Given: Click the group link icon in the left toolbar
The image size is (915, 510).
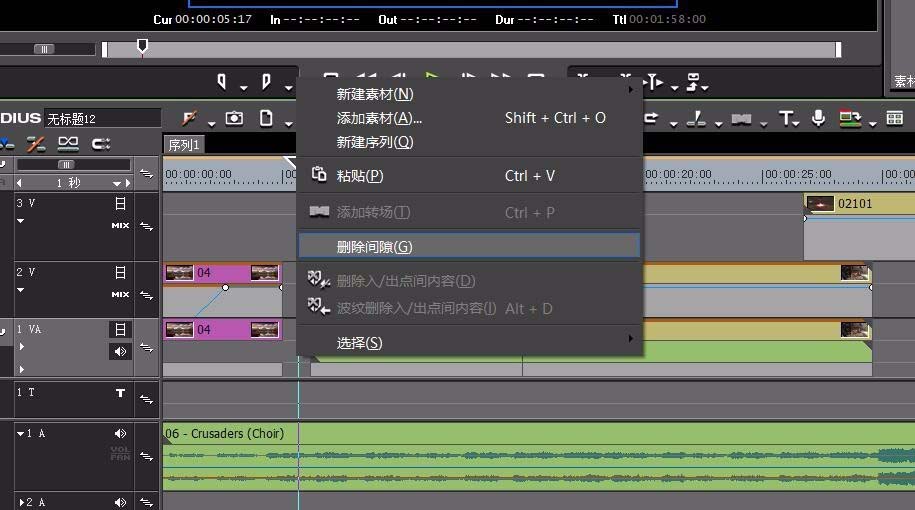Looking at the screenshot, I should pyautogui.click(x=68, y=144).
